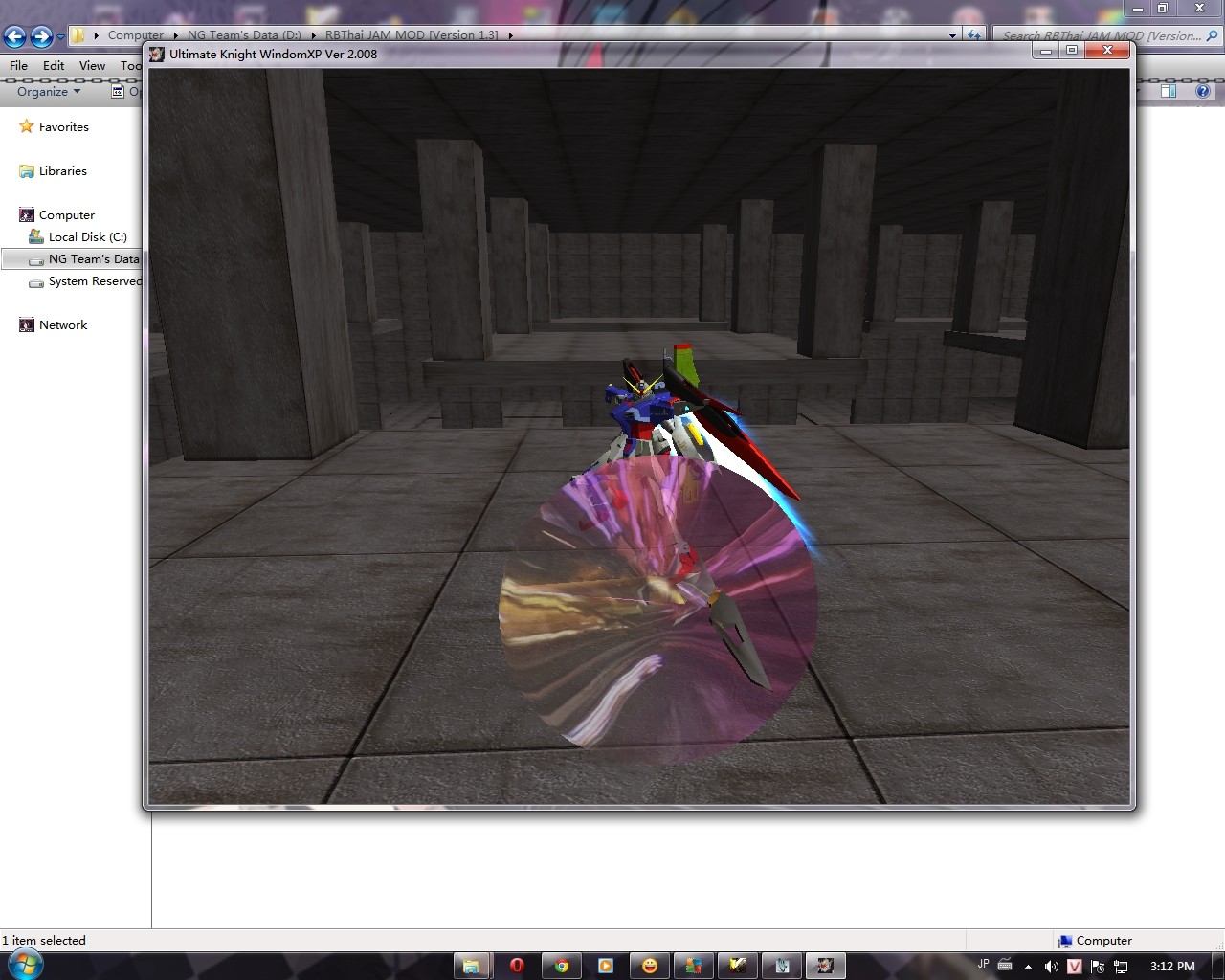
Task: Switch to the WindomXP game taskbar button
Action: (x=825, y=965)
